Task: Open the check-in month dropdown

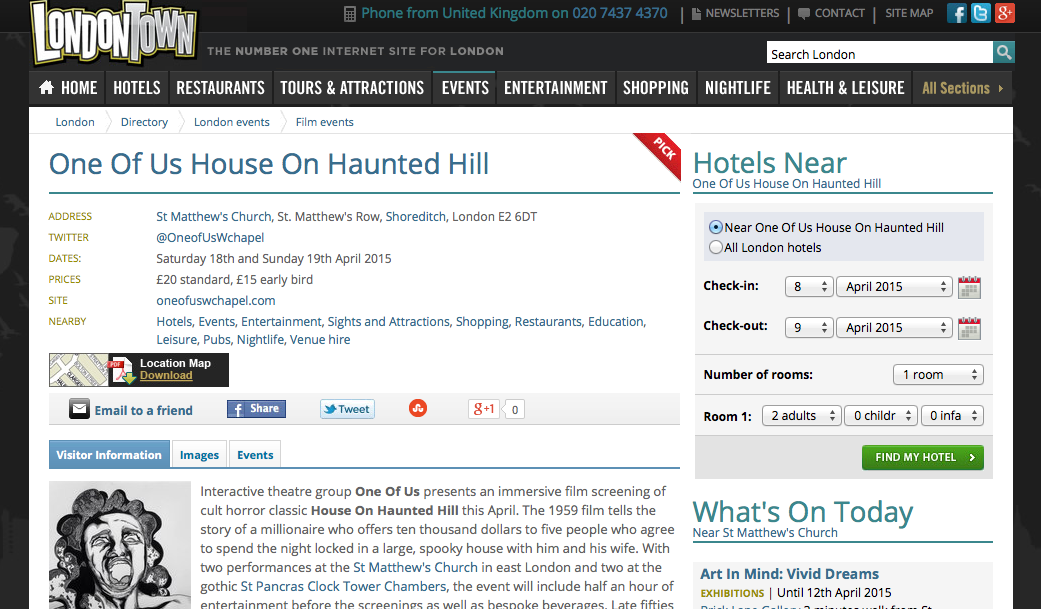Action: (893, 287)
